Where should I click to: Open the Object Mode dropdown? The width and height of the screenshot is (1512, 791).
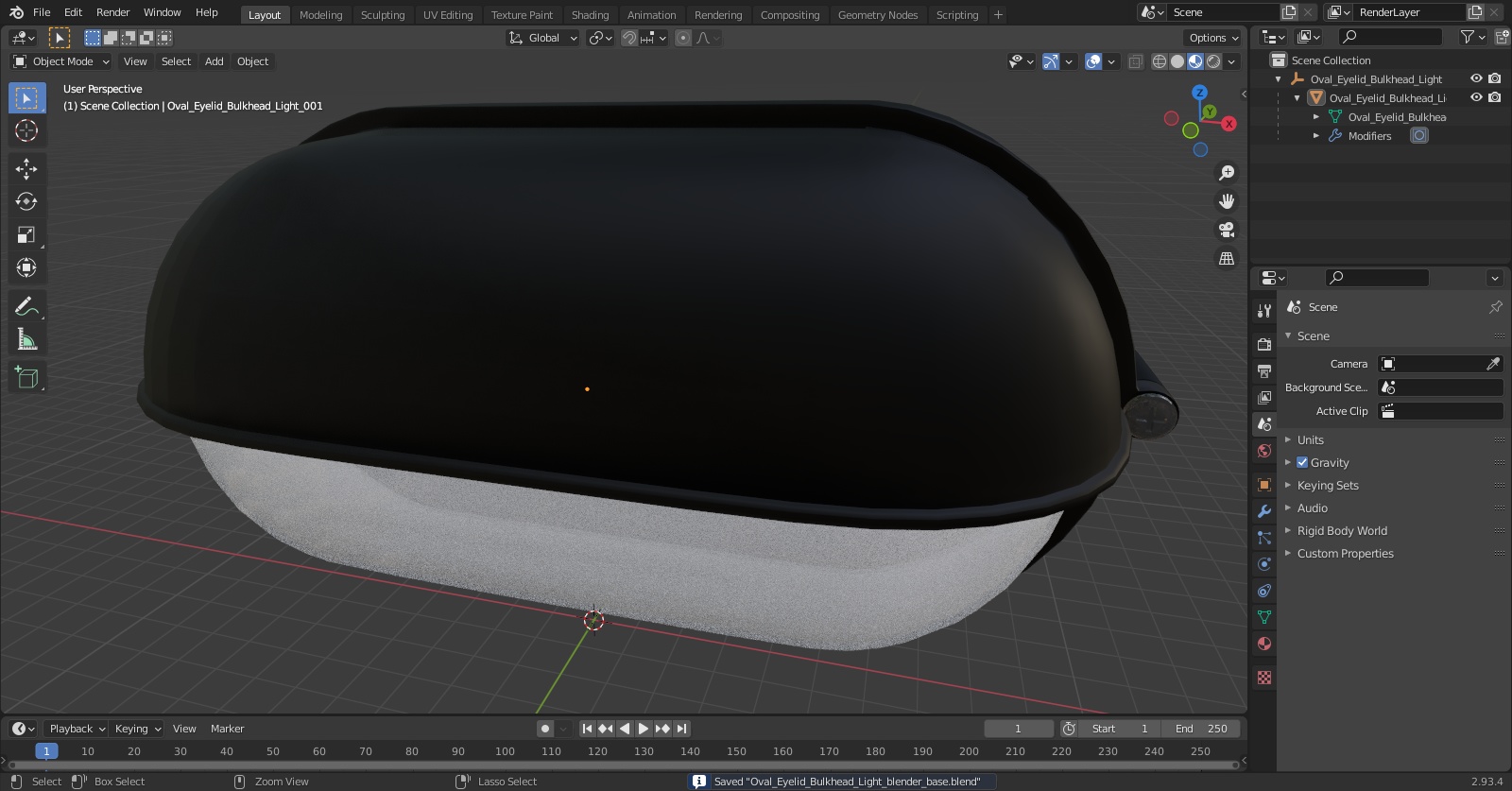(x=61, y=61)
